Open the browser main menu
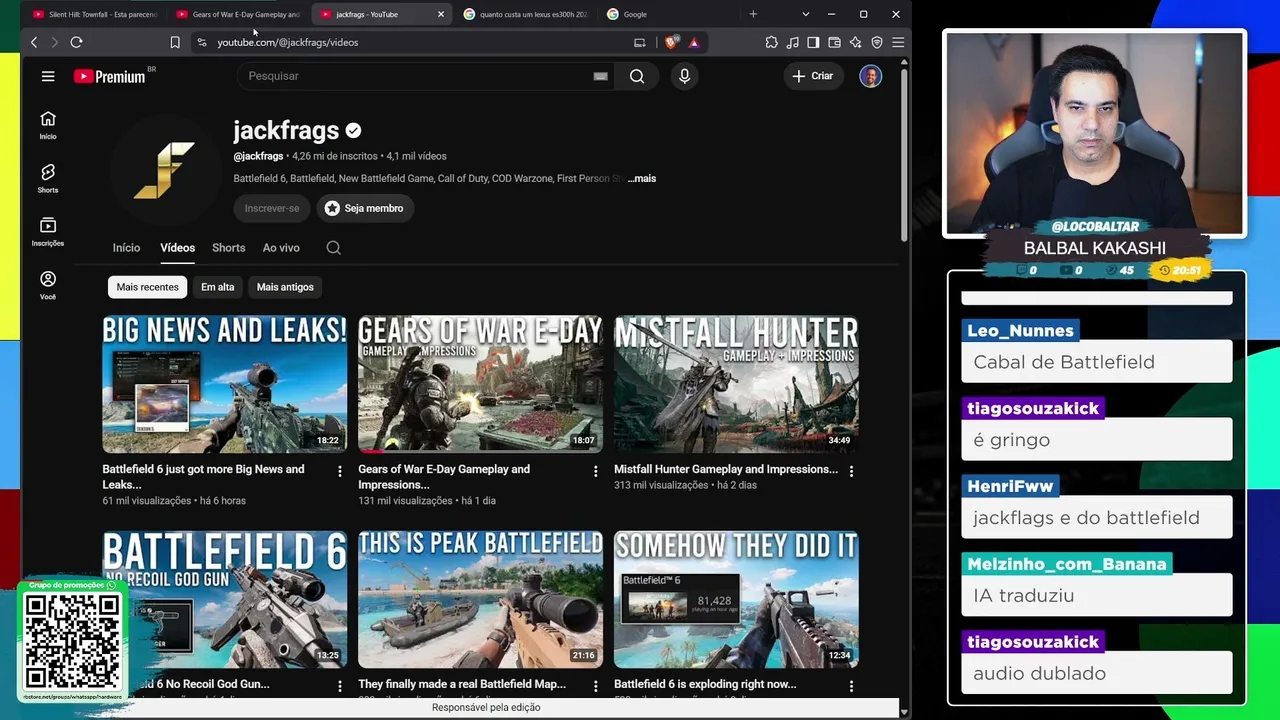Screen dimensions: 1280x720 coord(898,42)
